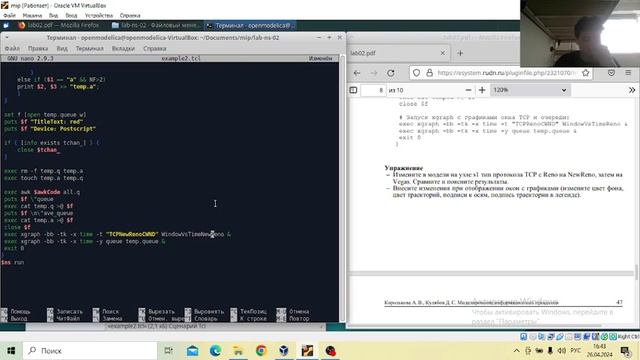Show hidden system tray icons
This screenshot has height=360, width=640.
pyautogui.click(x=516, y=351)
